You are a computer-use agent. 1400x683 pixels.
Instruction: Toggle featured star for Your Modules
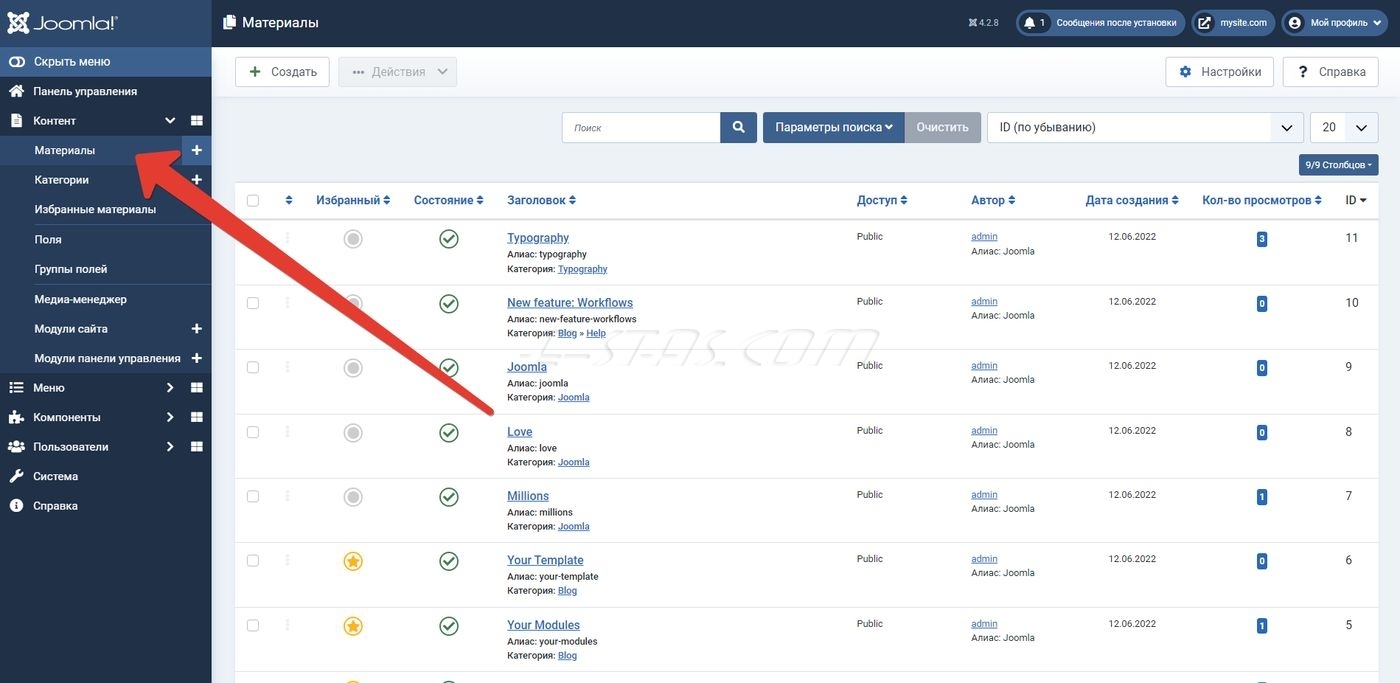click(353, 626)
